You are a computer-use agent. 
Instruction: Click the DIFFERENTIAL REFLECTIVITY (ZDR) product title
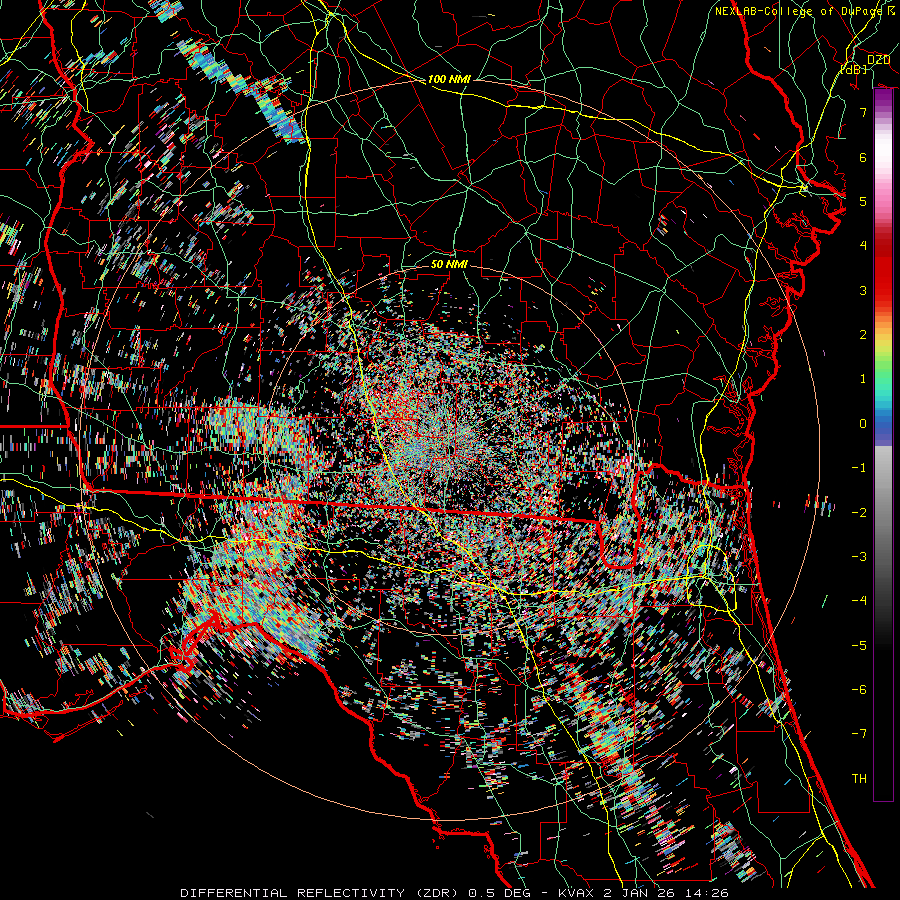pos(321,893)
